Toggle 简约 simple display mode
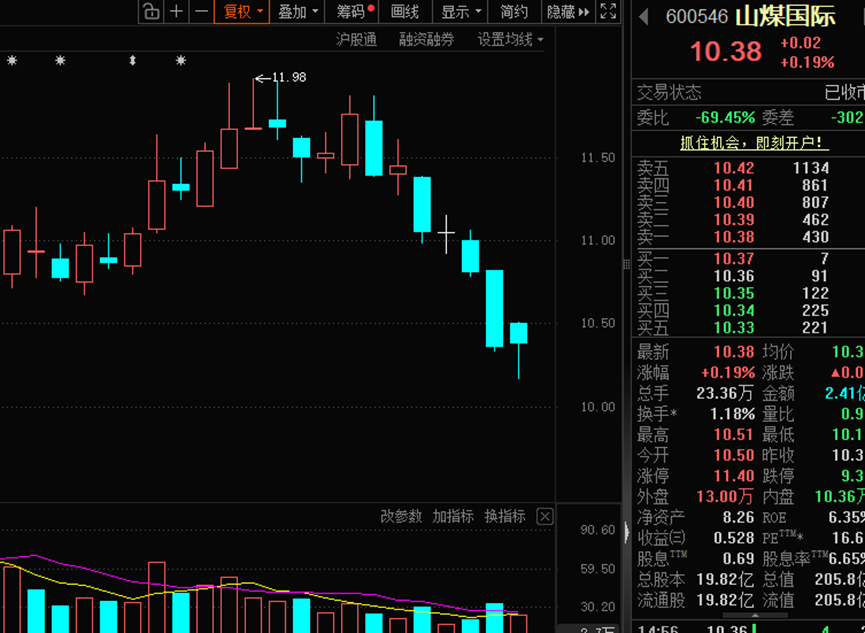This screenshot has height=633, width=865. (514, 12)
